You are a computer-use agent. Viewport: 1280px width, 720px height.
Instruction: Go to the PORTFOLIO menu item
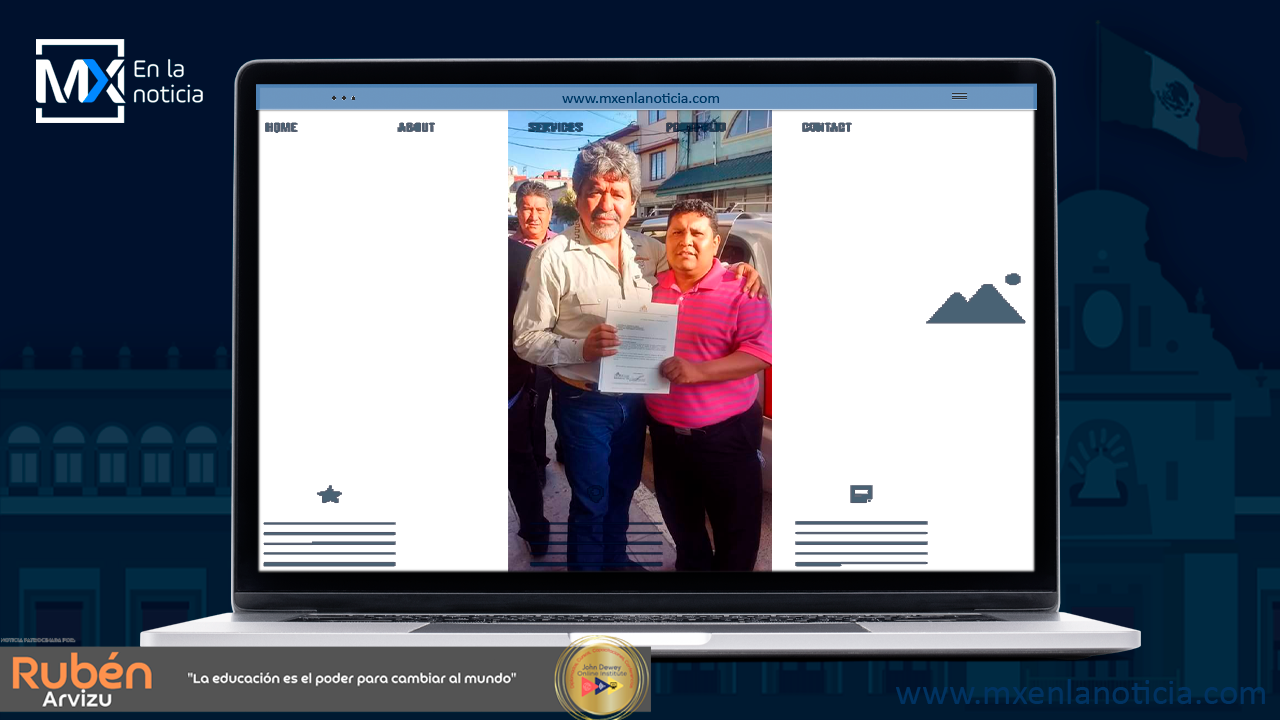pyautogui.click(x=695, y=127)
